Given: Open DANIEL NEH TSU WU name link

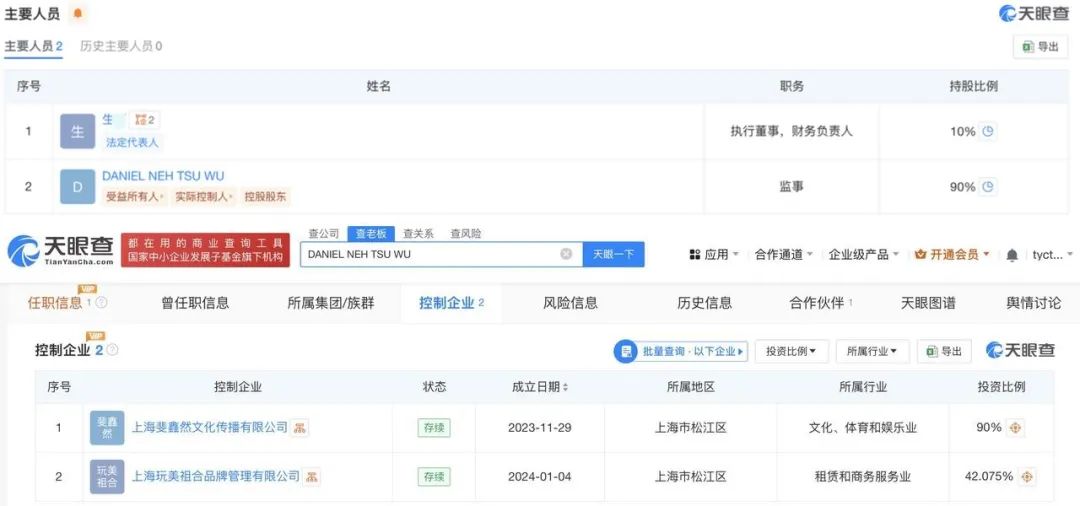Looking at the screenshot, I should click(163, 176).
